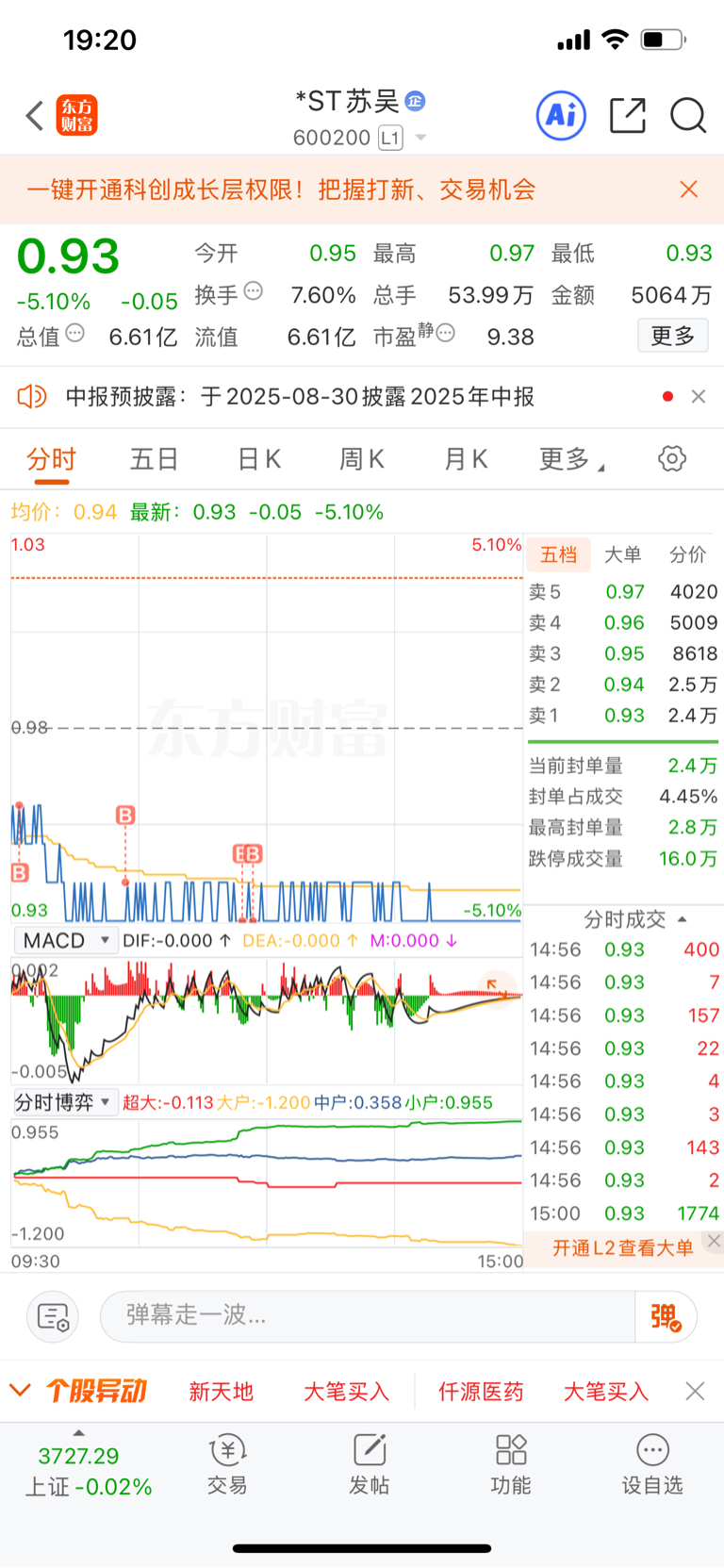Open the search magnifier icon
The height and width of the screenshot is (1568, 724).
click(x=688, y=116)
